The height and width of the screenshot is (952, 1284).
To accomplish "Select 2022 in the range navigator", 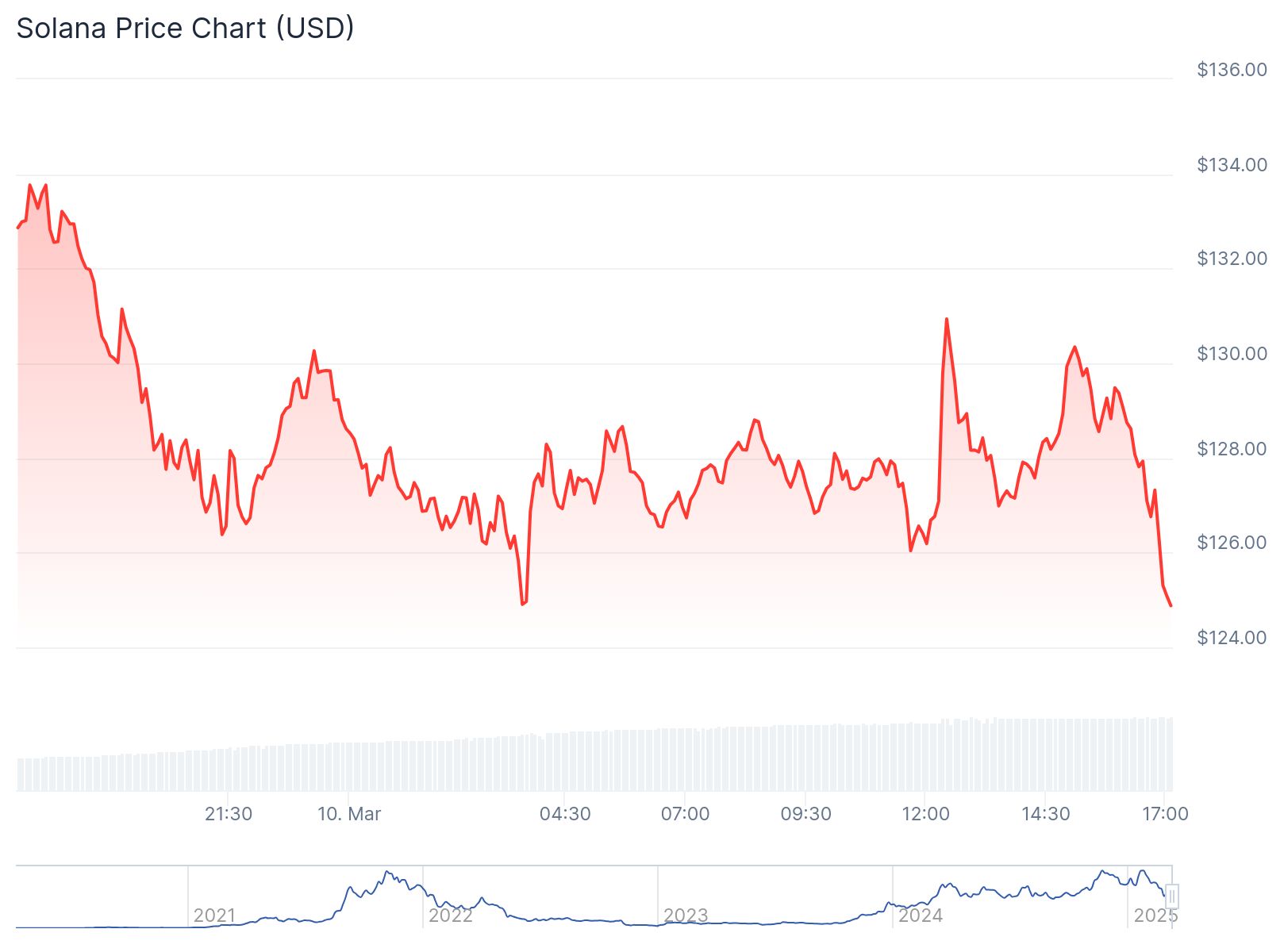I will (x=450, y=916).
